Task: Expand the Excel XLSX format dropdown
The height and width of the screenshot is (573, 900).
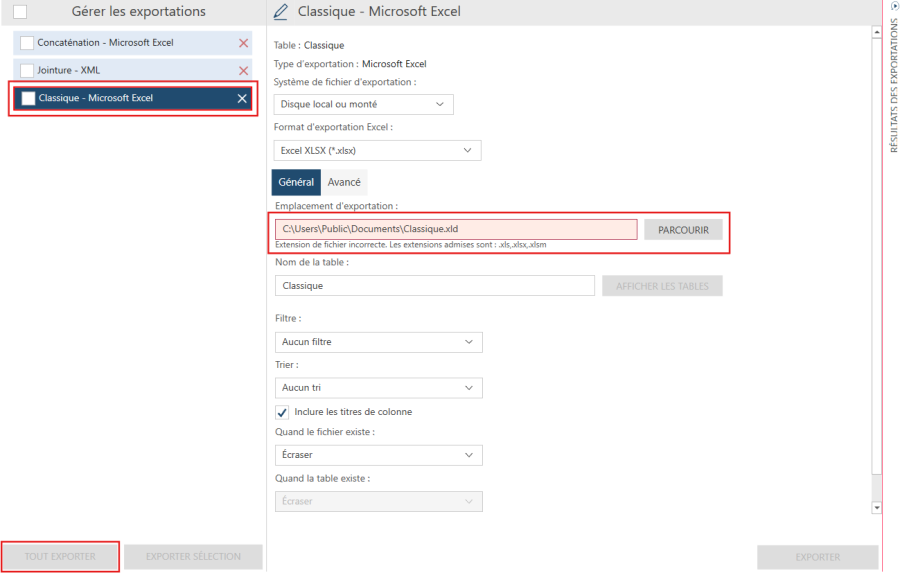Action: (377, 151)
